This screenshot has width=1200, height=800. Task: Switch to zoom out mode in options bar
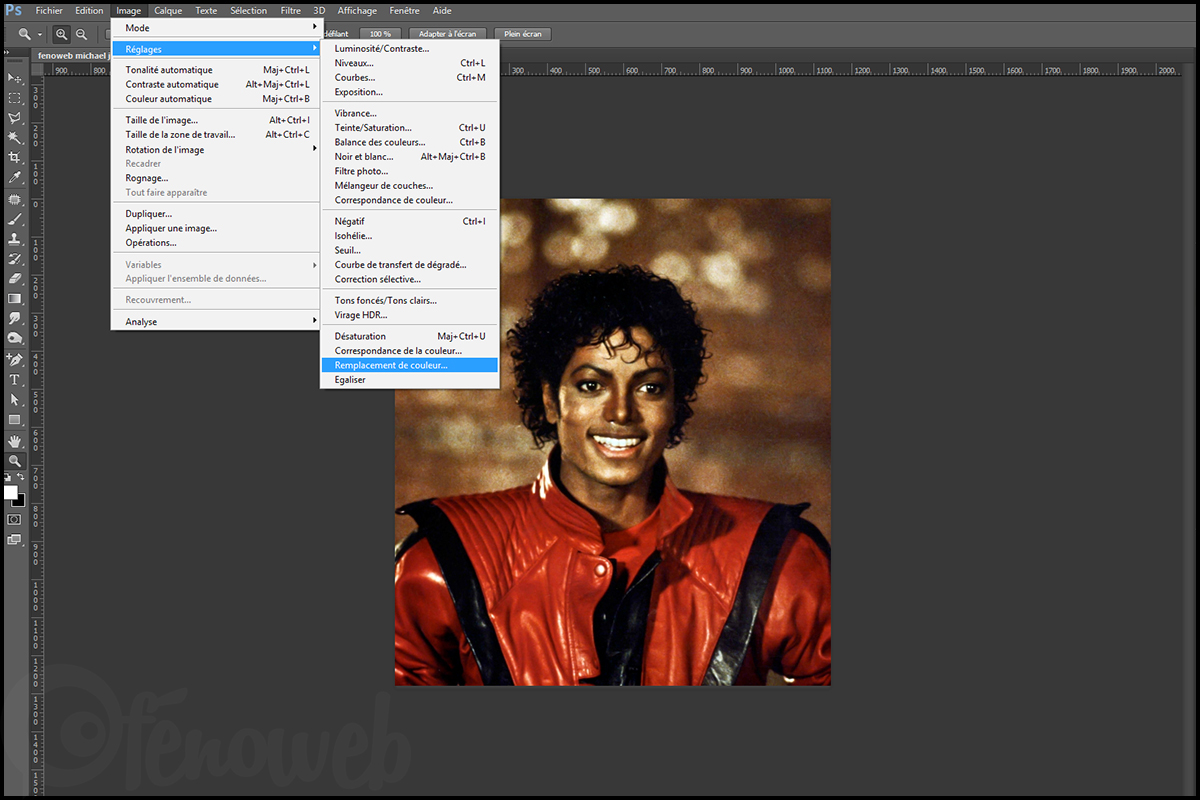click(81, 34)
